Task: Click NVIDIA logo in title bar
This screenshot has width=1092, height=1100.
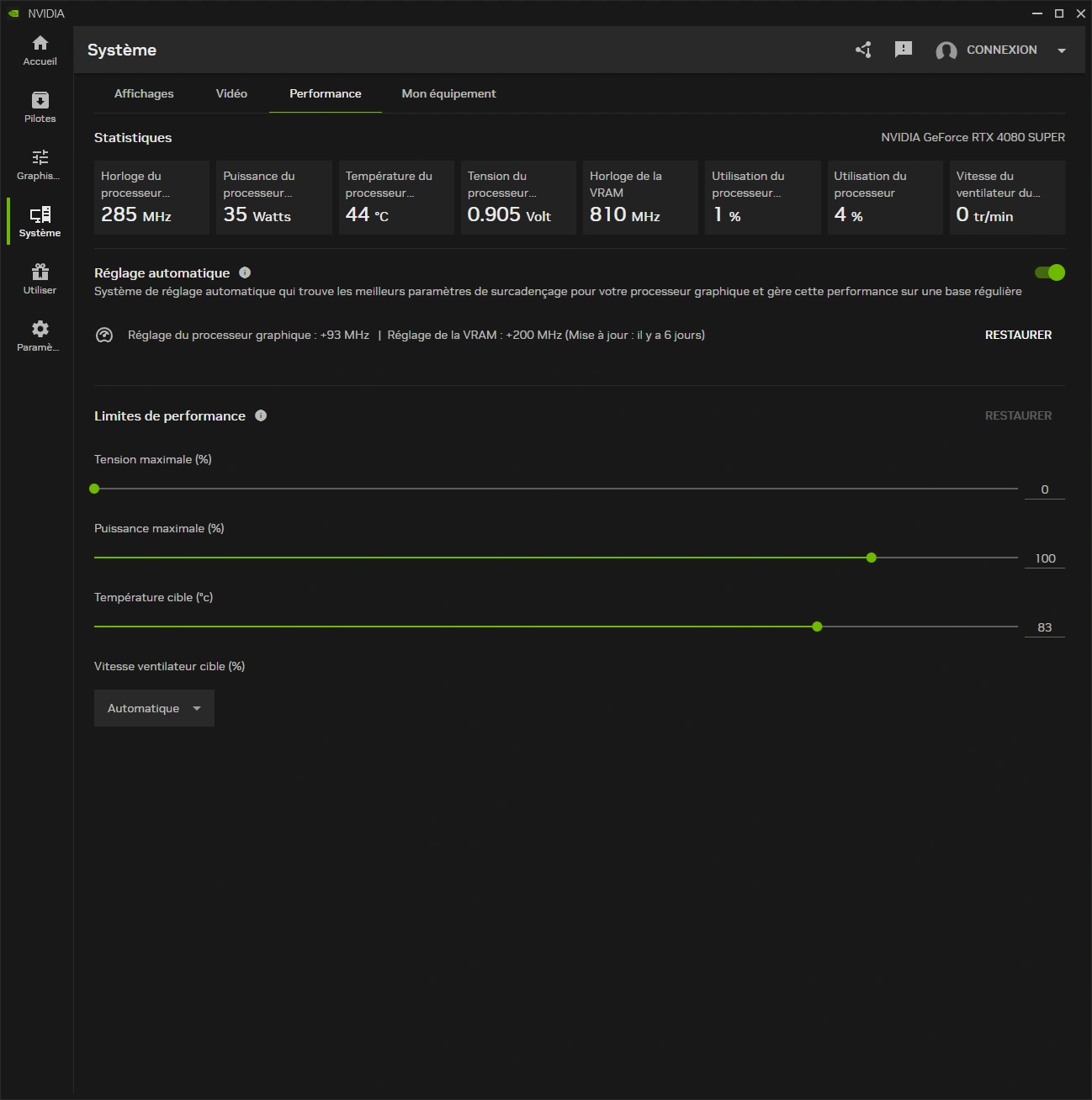Action: pos(13,13)
